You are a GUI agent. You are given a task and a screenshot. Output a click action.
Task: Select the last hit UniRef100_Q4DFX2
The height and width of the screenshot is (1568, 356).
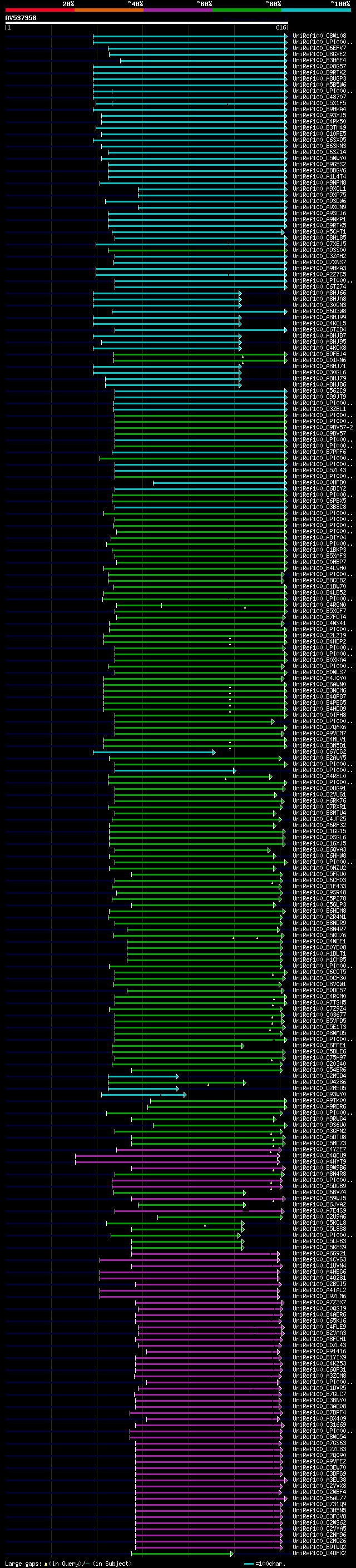coord(319,1553)
